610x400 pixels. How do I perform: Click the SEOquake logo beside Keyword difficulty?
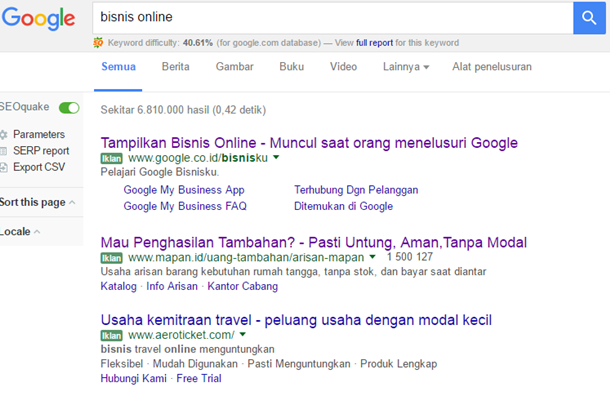[x=98, y=42]
